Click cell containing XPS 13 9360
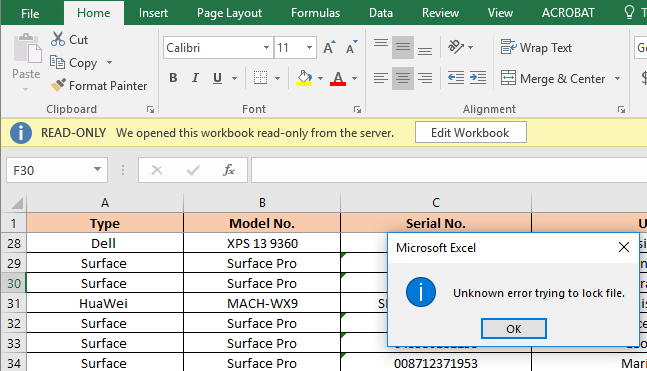The image size is (647, 371). coord(262,243)
